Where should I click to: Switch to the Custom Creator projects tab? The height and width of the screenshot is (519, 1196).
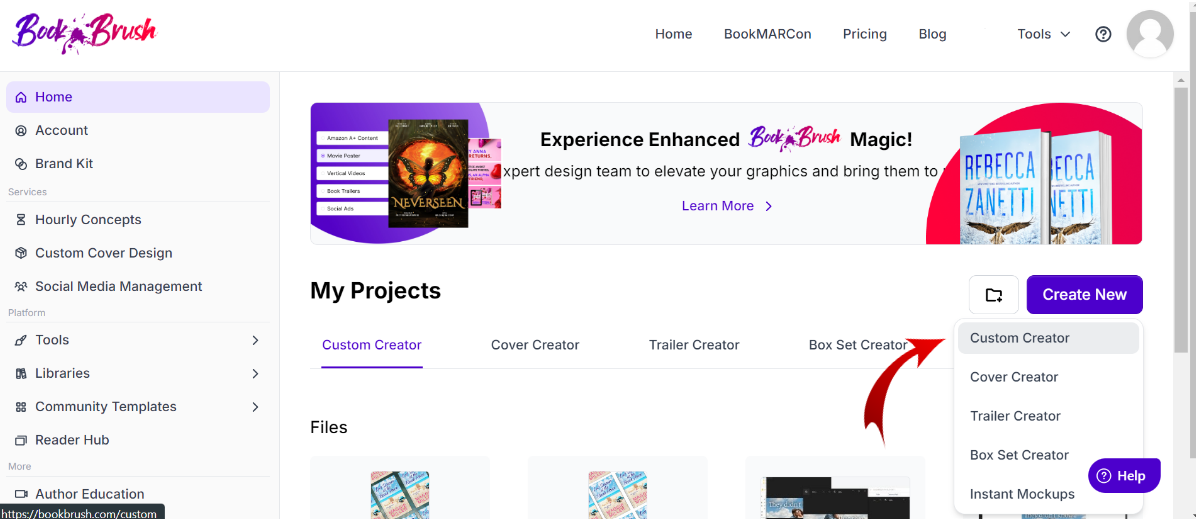pyautogui.click(x=371, y=345)
